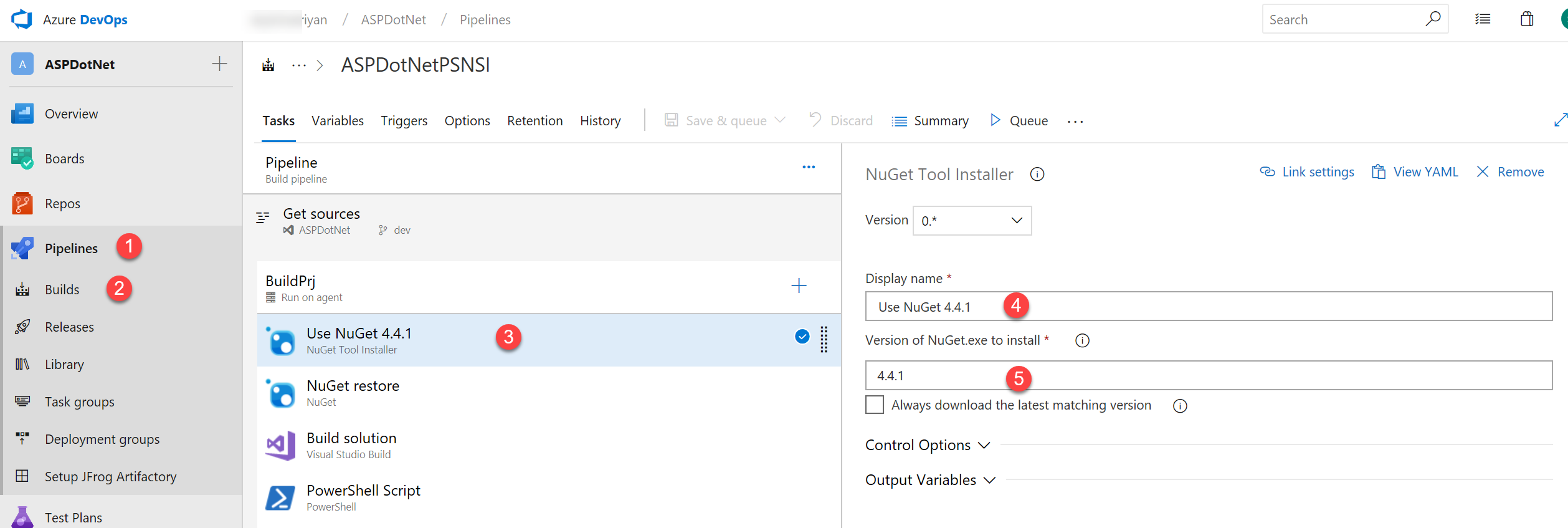Open the Overview sidebar icon
The image size is (1568, 528).
point(22,113)
